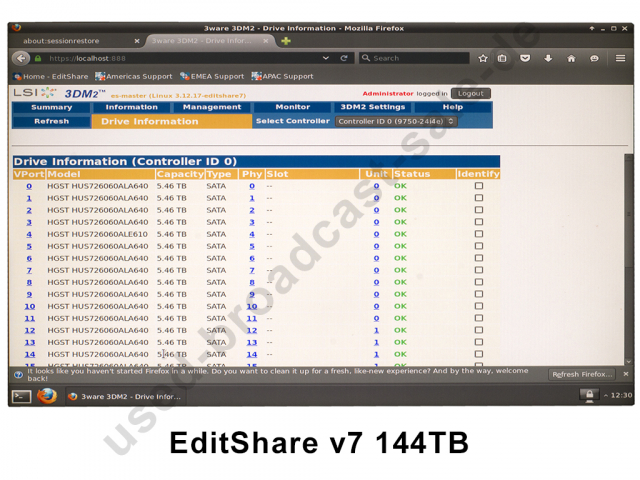Expand the URL bar history dropdown arrow
Image resolution: width=640 pixels, height=480 pixels.
(x=326, y=59)
